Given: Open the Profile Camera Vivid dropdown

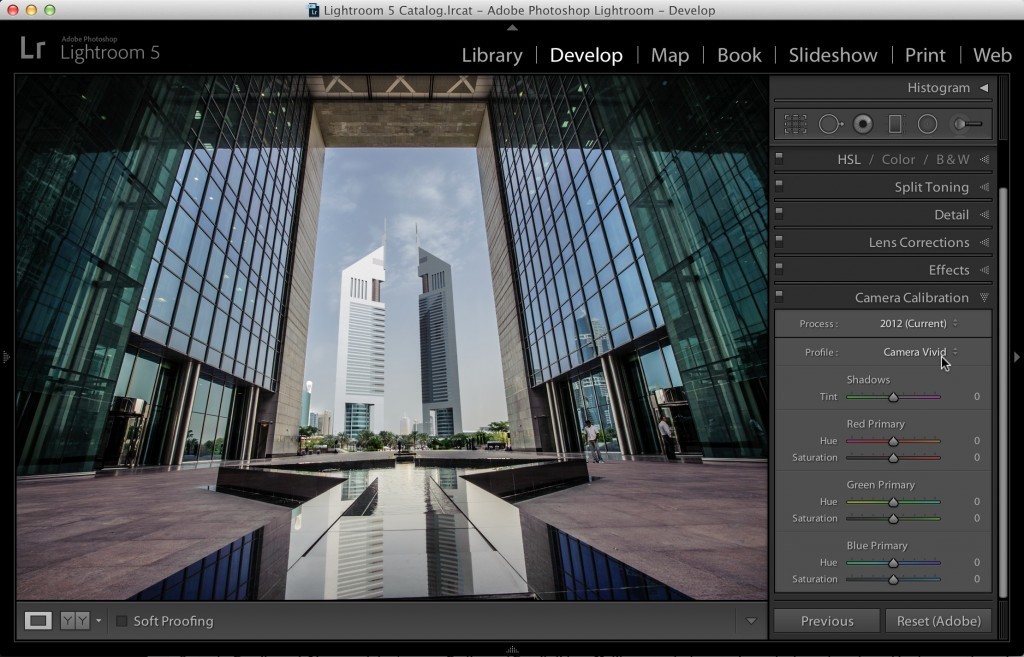Looking at the screenshot, I should point(920,352).
